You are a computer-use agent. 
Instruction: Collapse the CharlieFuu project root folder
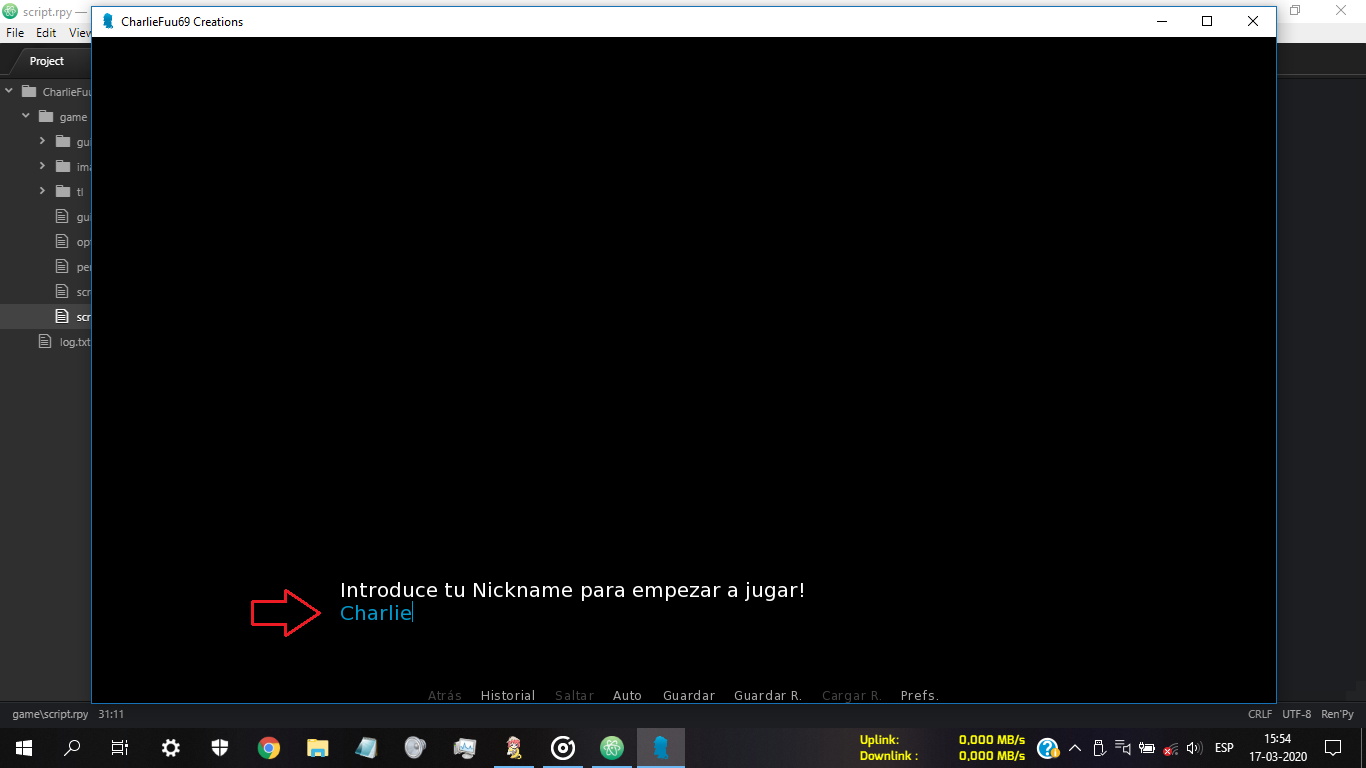[x=10, y=91]
